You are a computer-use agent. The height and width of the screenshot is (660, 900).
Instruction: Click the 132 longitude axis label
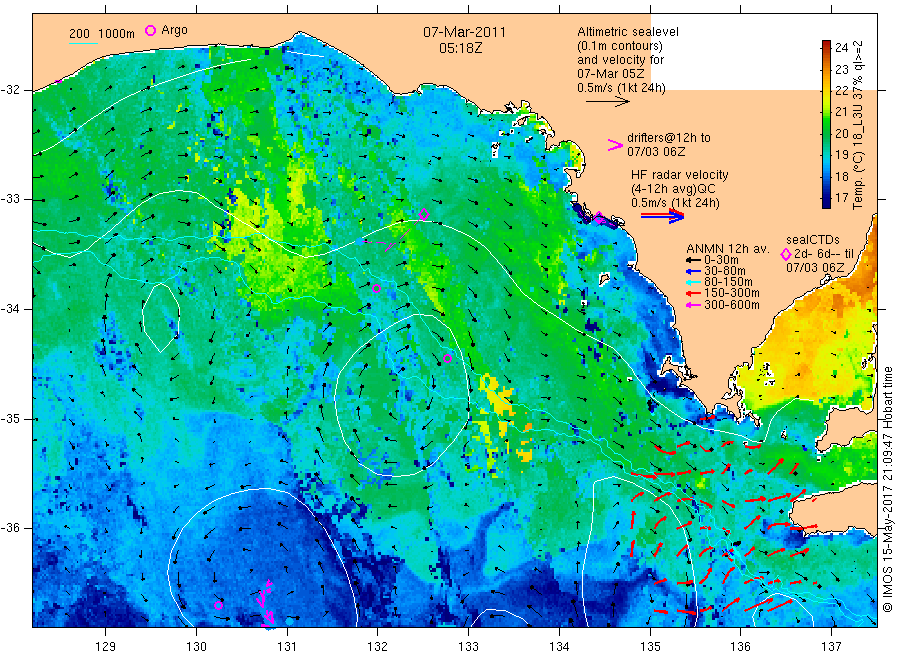[x=378, y=647]
